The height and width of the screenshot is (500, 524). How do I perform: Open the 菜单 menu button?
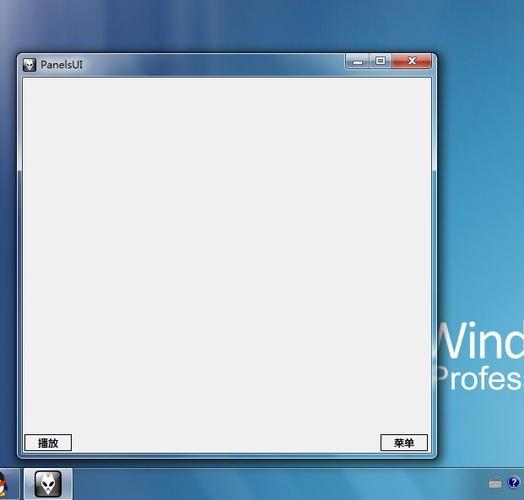[x=404, y=443]
